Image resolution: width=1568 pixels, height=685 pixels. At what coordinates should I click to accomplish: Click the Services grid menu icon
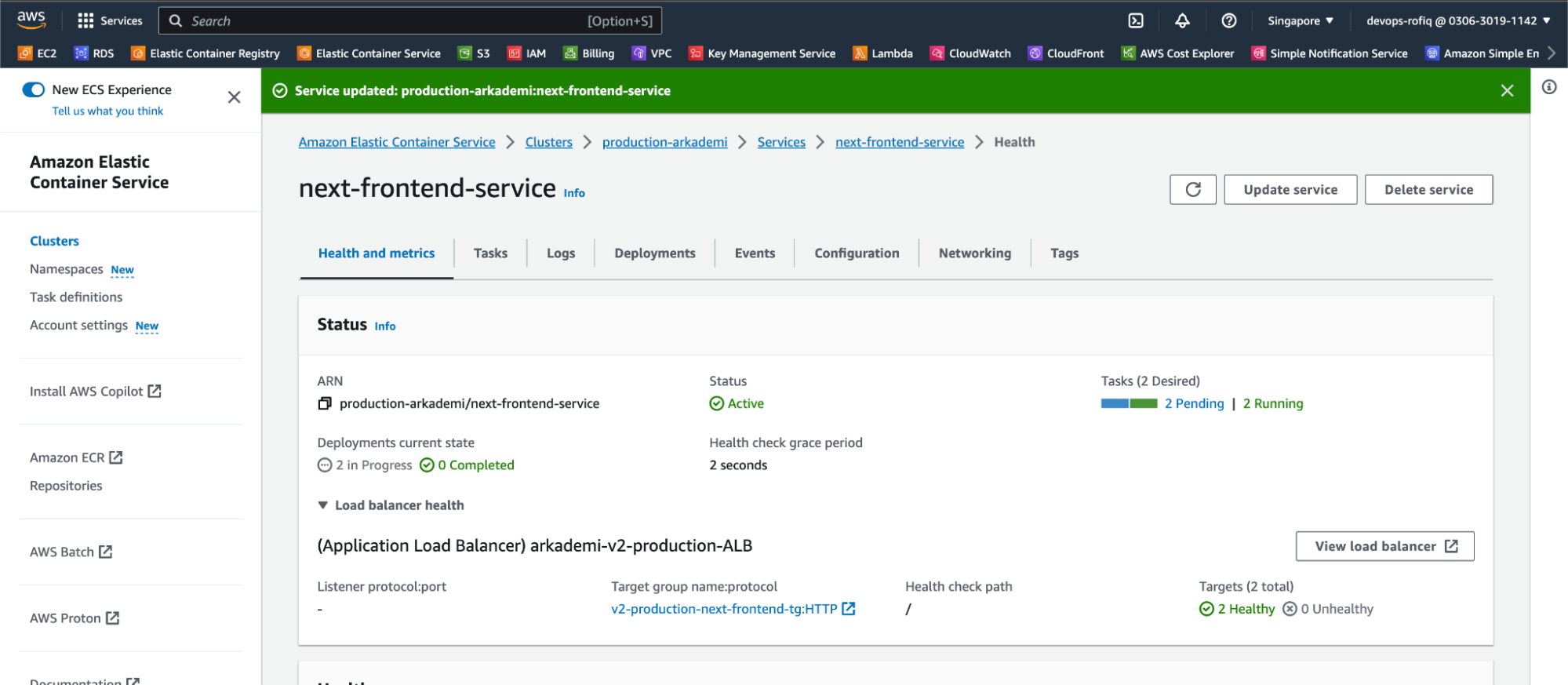pyautogui.click(x=85, y=21)
